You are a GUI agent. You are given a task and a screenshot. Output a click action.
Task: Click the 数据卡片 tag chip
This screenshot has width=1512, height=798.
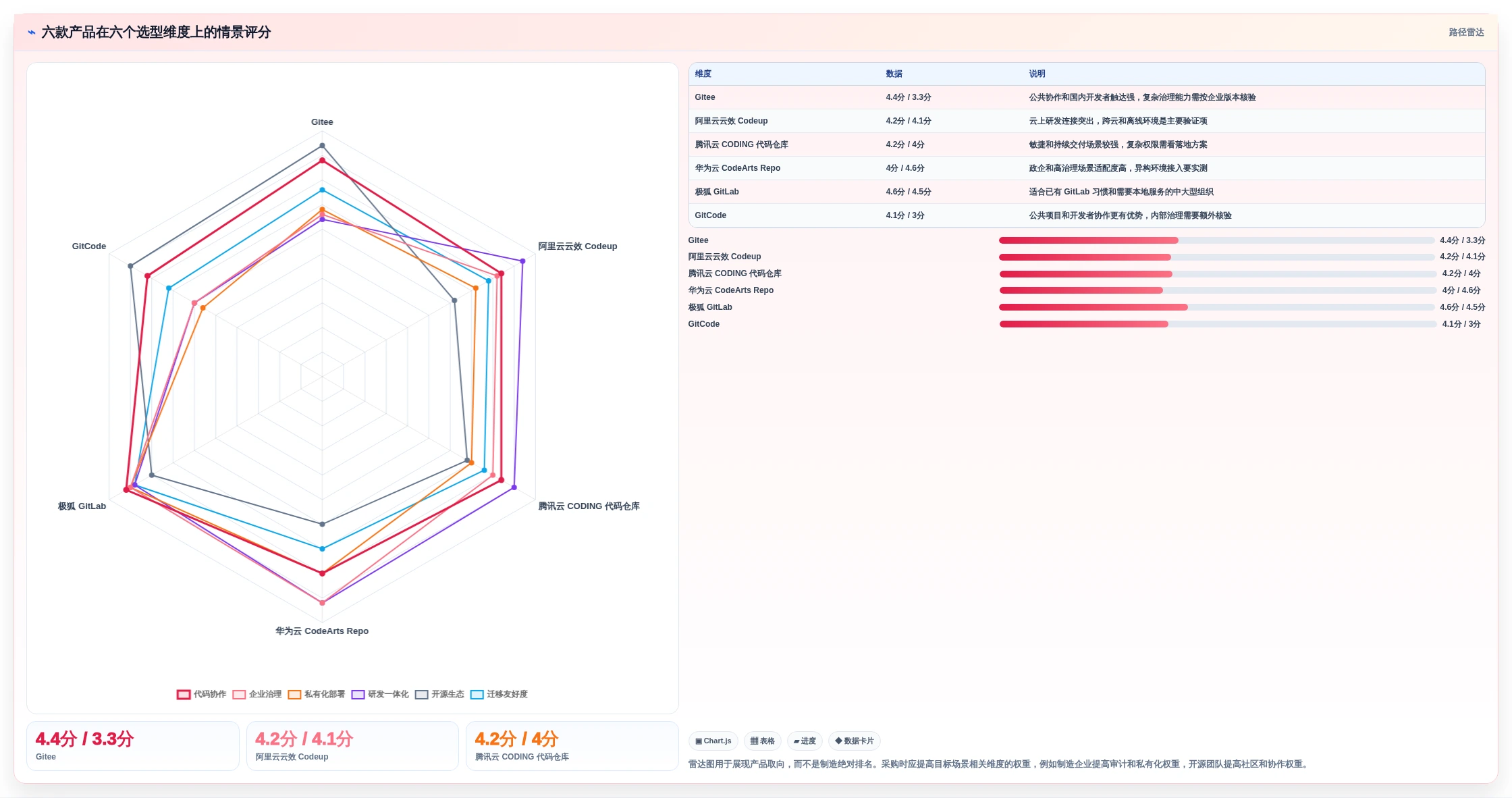click(x=855, y=741)
